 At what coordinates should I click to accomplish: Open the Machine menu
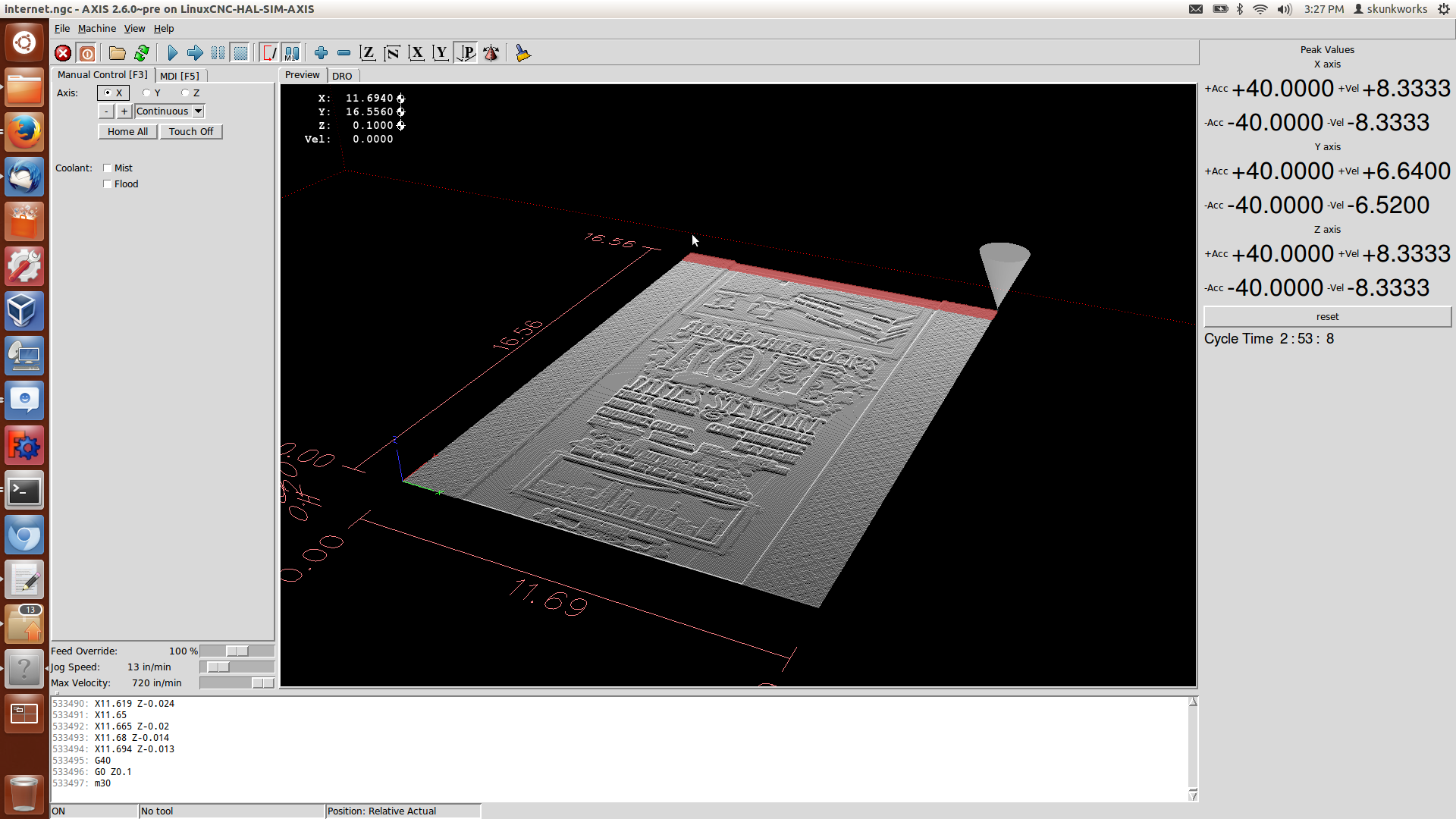coord(97,29)
